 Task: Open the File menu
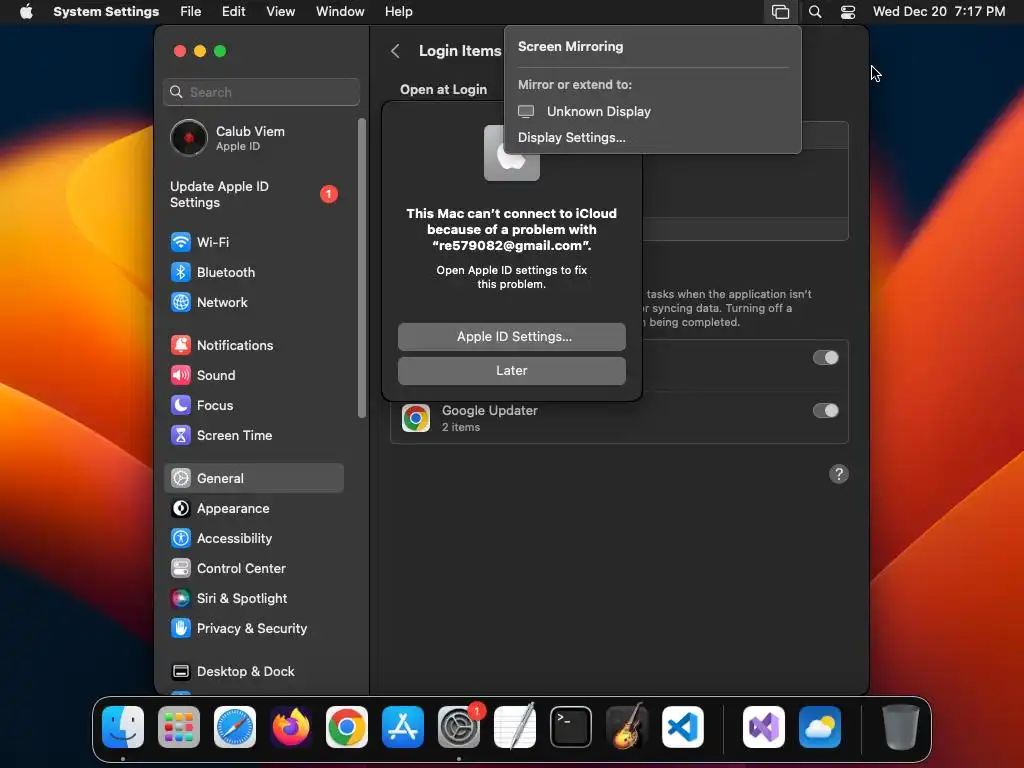191,12
